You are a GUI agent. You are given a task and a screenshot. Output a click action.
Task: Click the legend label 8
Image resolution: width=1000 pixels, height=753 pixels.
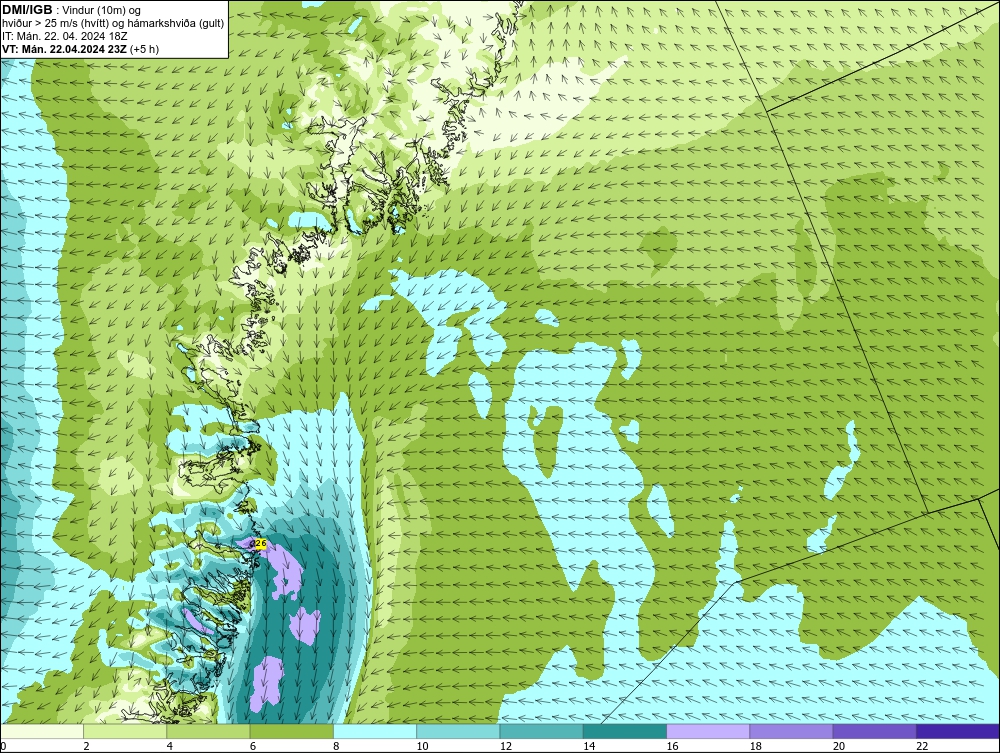[336, 747]
